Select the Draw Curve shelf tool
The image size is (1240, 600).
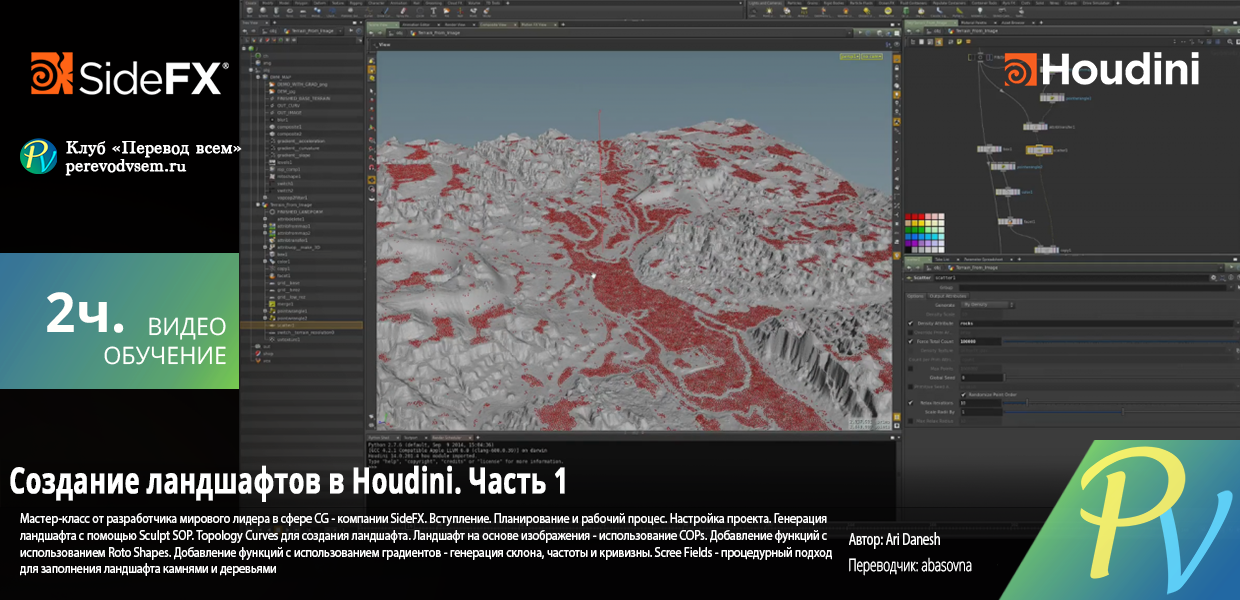tap(384, 11)
